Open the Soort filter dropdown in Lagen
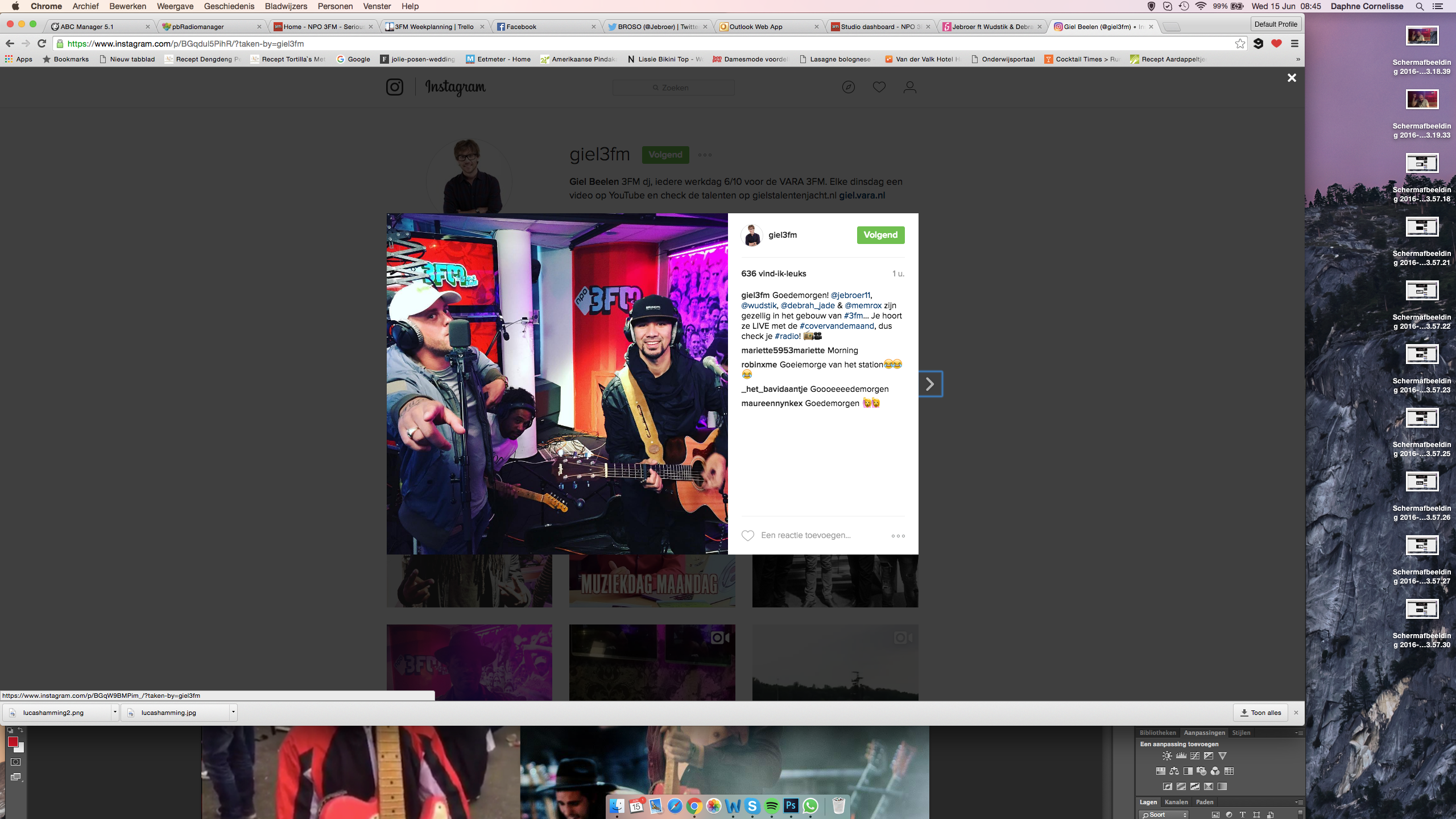Viewport: 1456px width, 819px height. click(x=1164, y=814)
